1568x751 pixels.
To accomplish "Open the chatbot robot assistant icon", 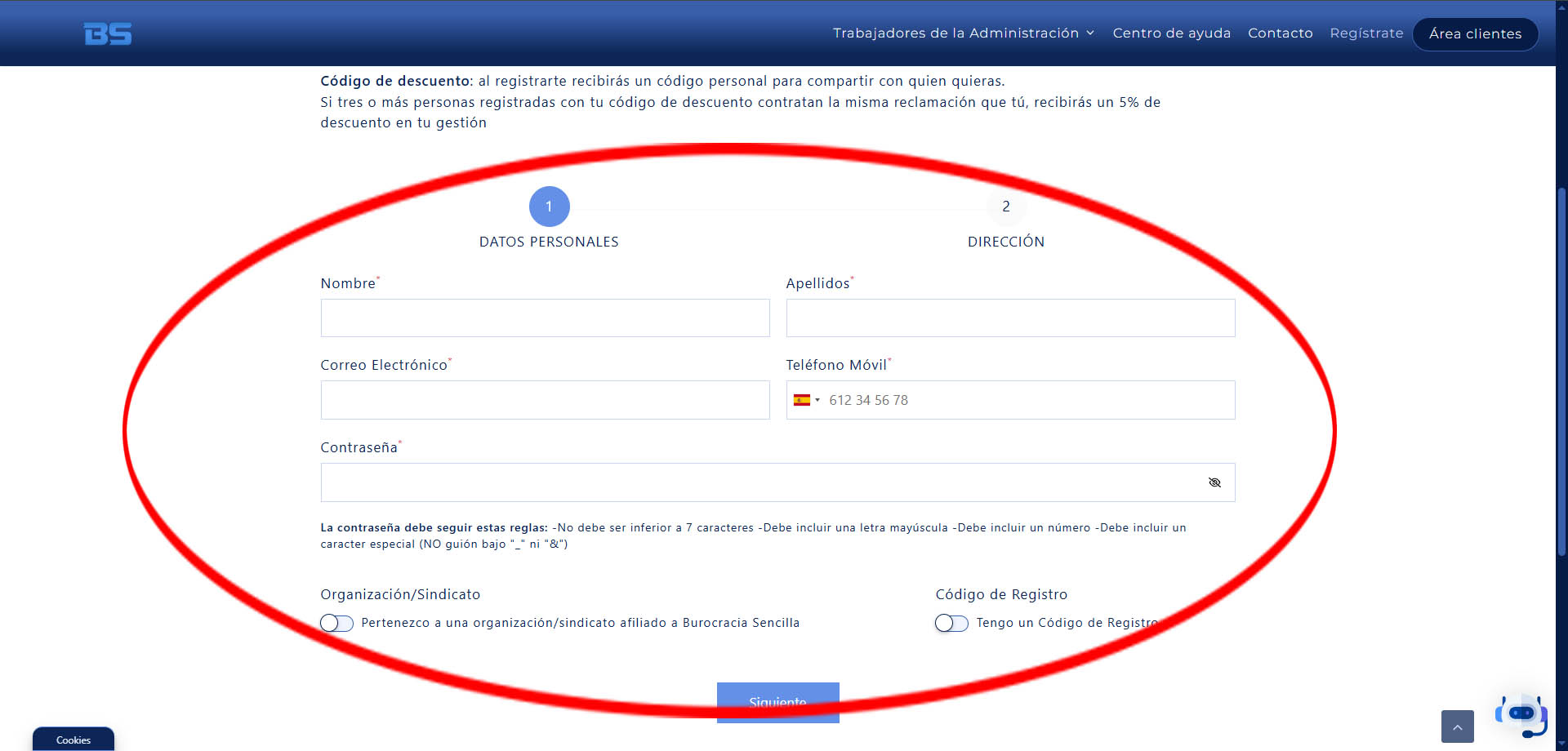I will click(1521, 715).
